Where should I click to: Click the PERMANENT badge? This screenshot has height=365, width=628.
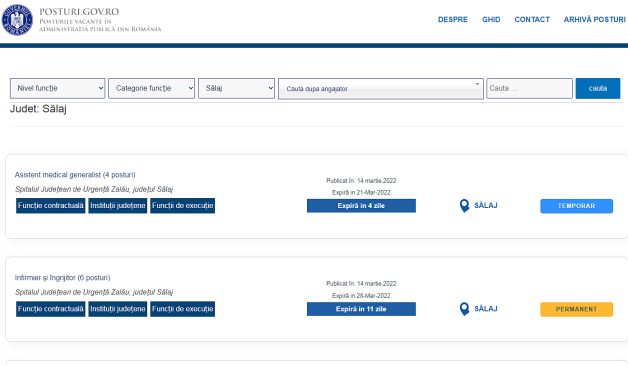point(576,309)
